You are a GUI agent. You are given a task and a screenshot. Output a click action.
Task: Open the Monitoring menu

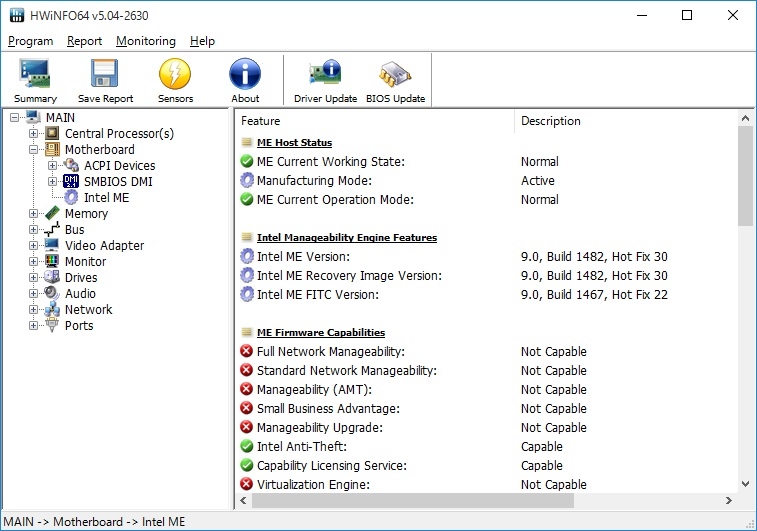pyautogui.click(x=145, y=41)
